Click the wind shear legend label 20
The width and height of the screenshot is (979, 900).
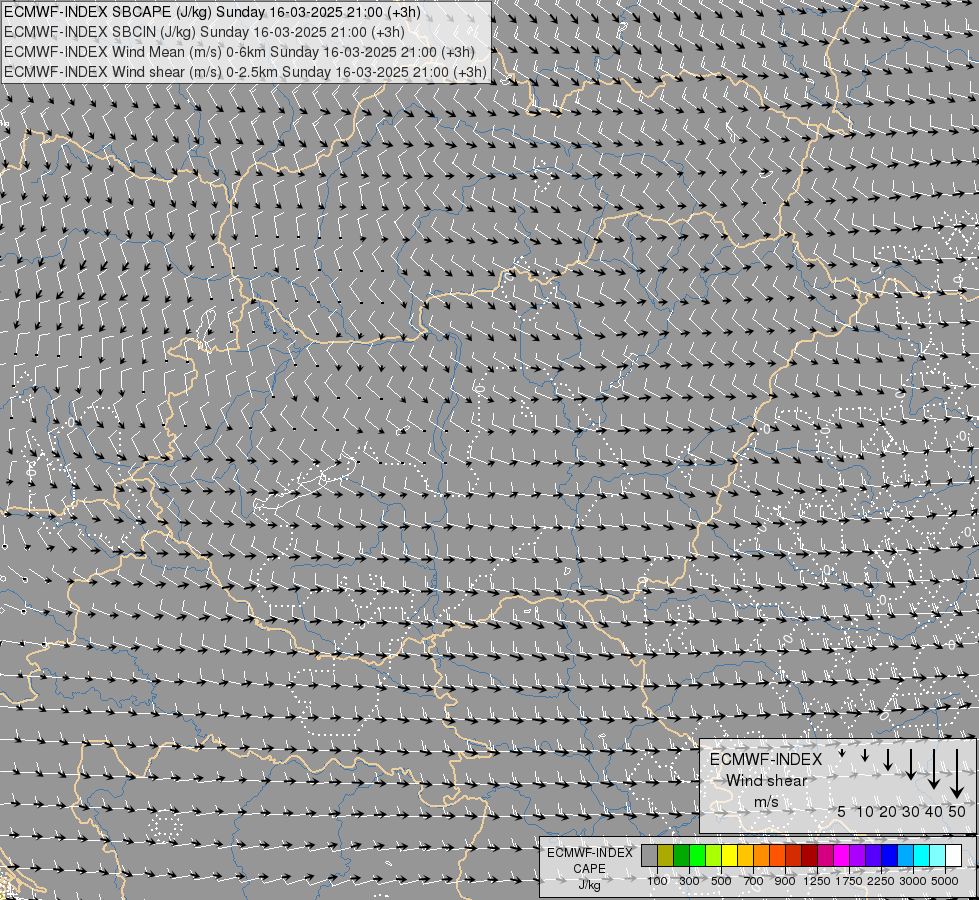(x=888, y=811)
